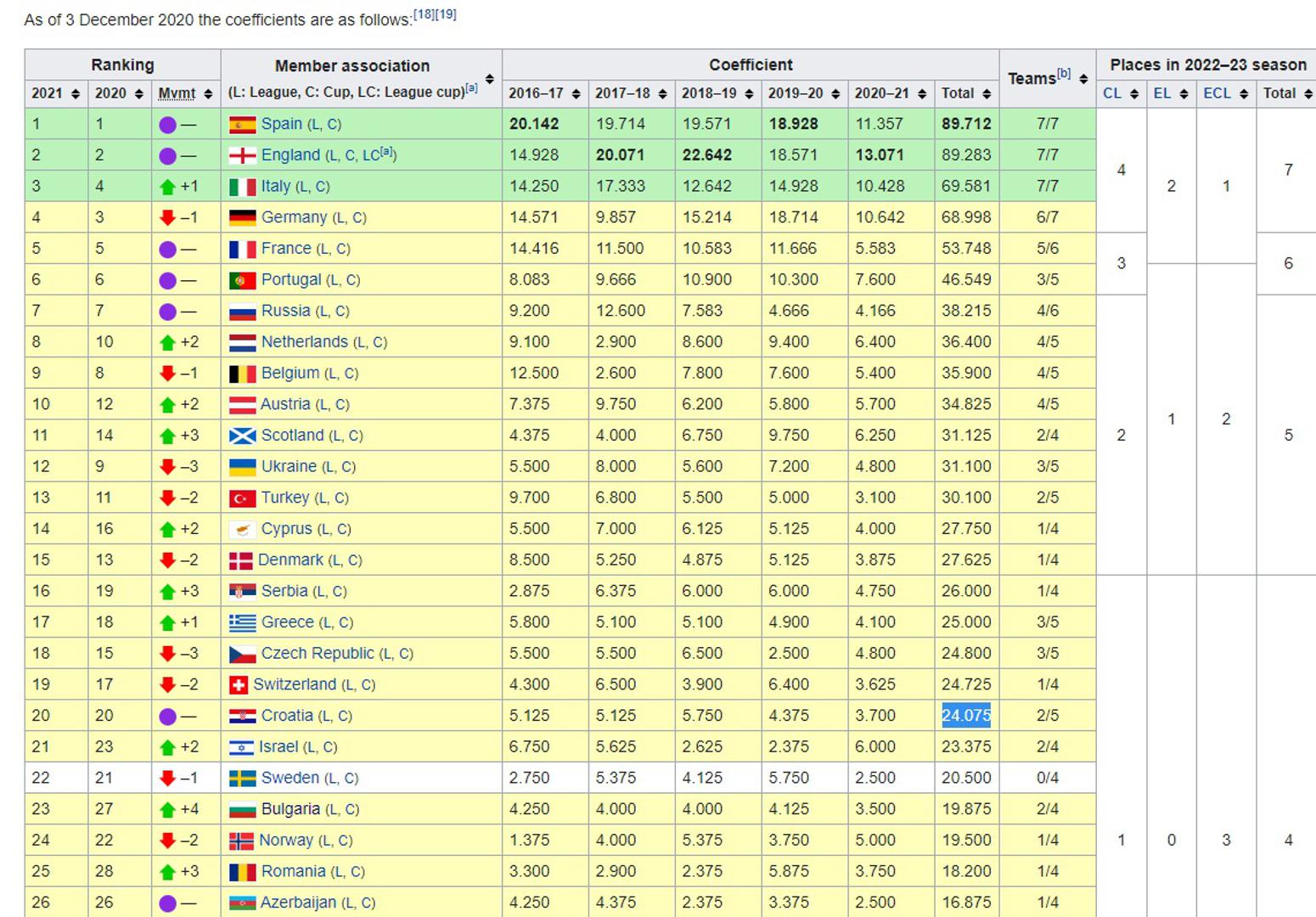Open the Netherlands association link
The image size is (1316, 917).
[x=304, y=342]
